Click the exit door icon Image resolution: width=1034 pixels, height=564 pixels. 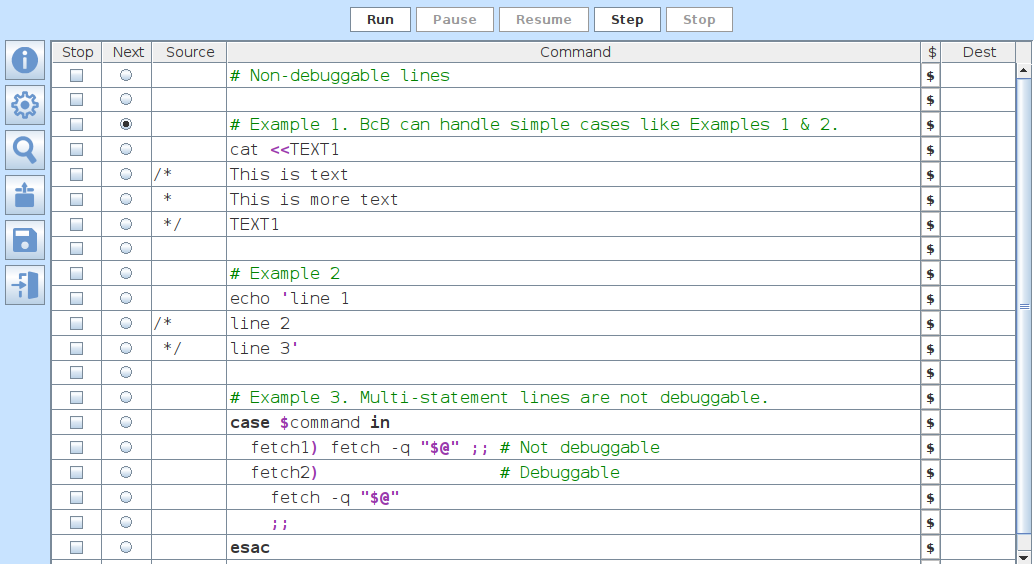pos(25,285)
